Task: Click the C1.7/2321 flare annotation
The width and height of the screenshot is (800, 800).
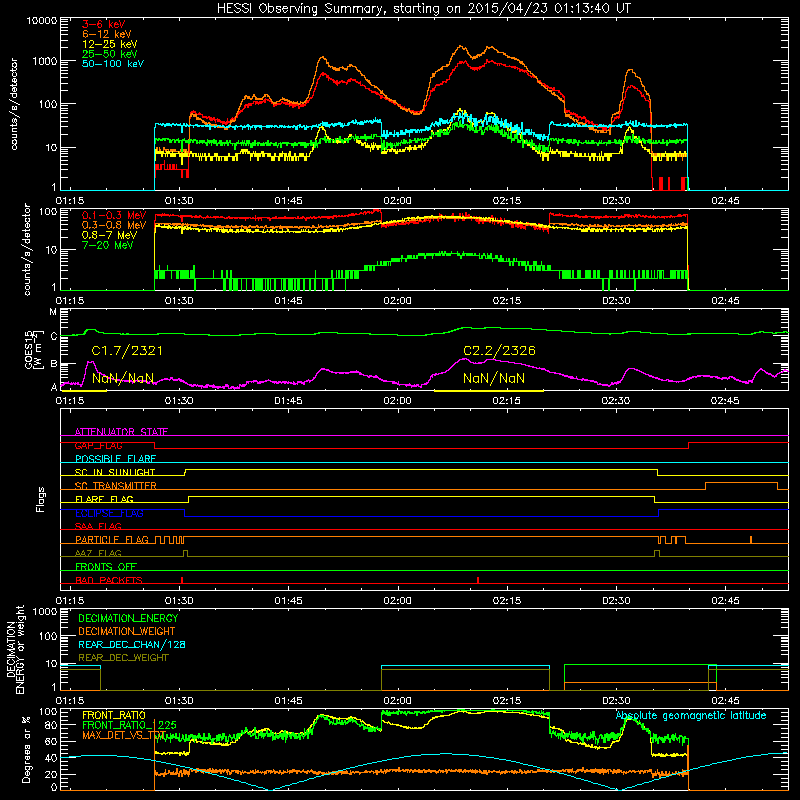Action: [x=127, y=351]
